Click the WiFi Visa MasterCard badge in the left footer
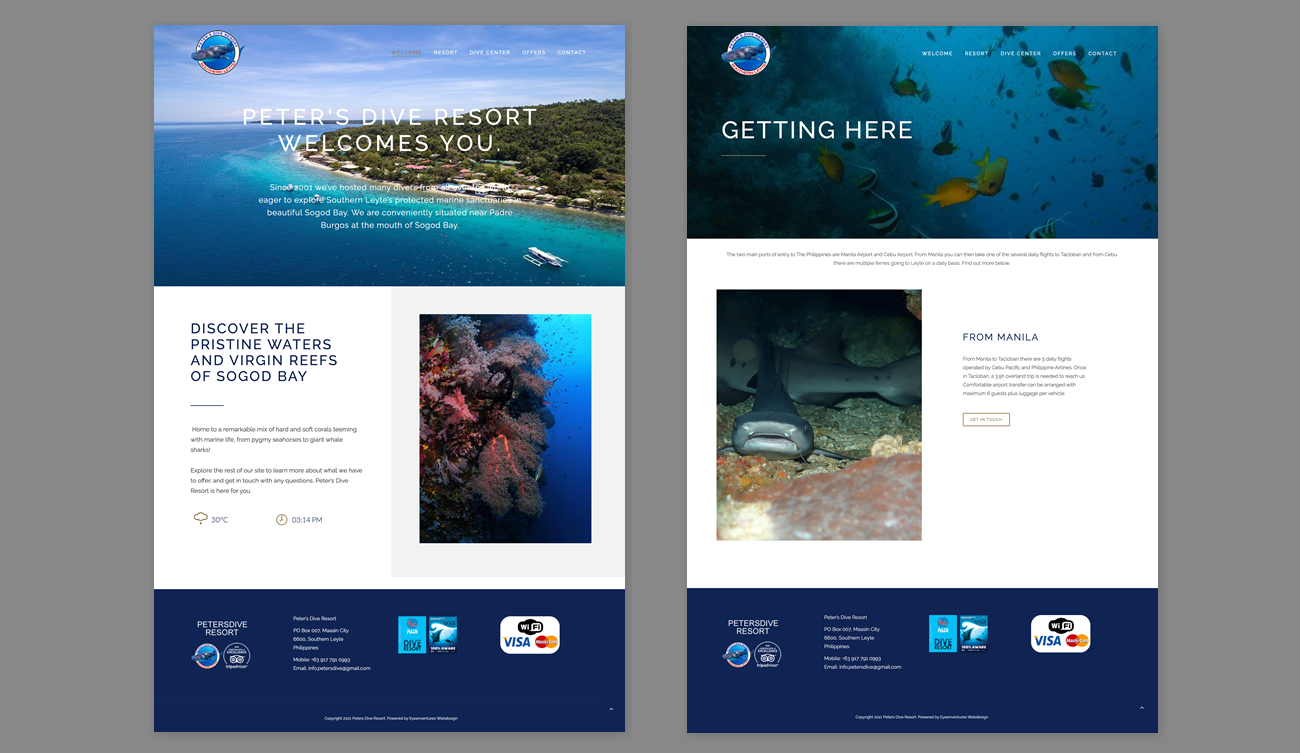Viewport: 1300px width, 753px height. (529, 635)
